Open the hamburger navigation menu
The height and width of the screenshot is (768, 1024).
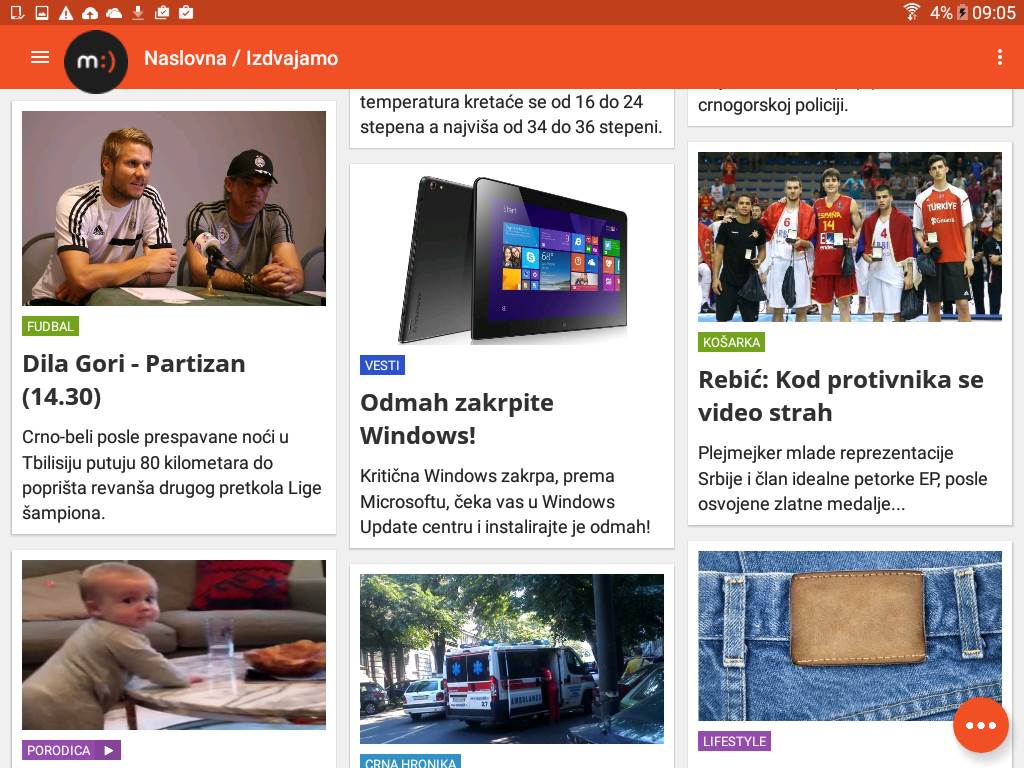click(x=40, y=58)
